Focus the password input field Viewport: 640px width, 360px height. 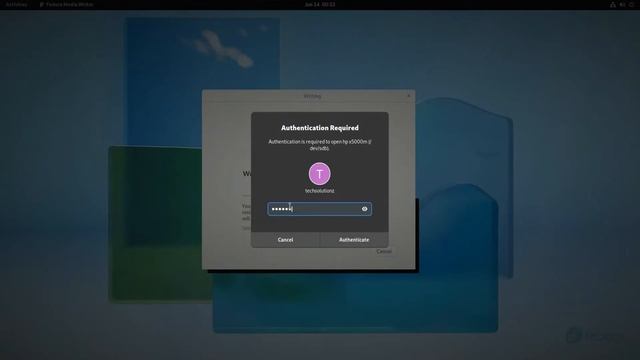pyautogui.click(x=320, y=209)
